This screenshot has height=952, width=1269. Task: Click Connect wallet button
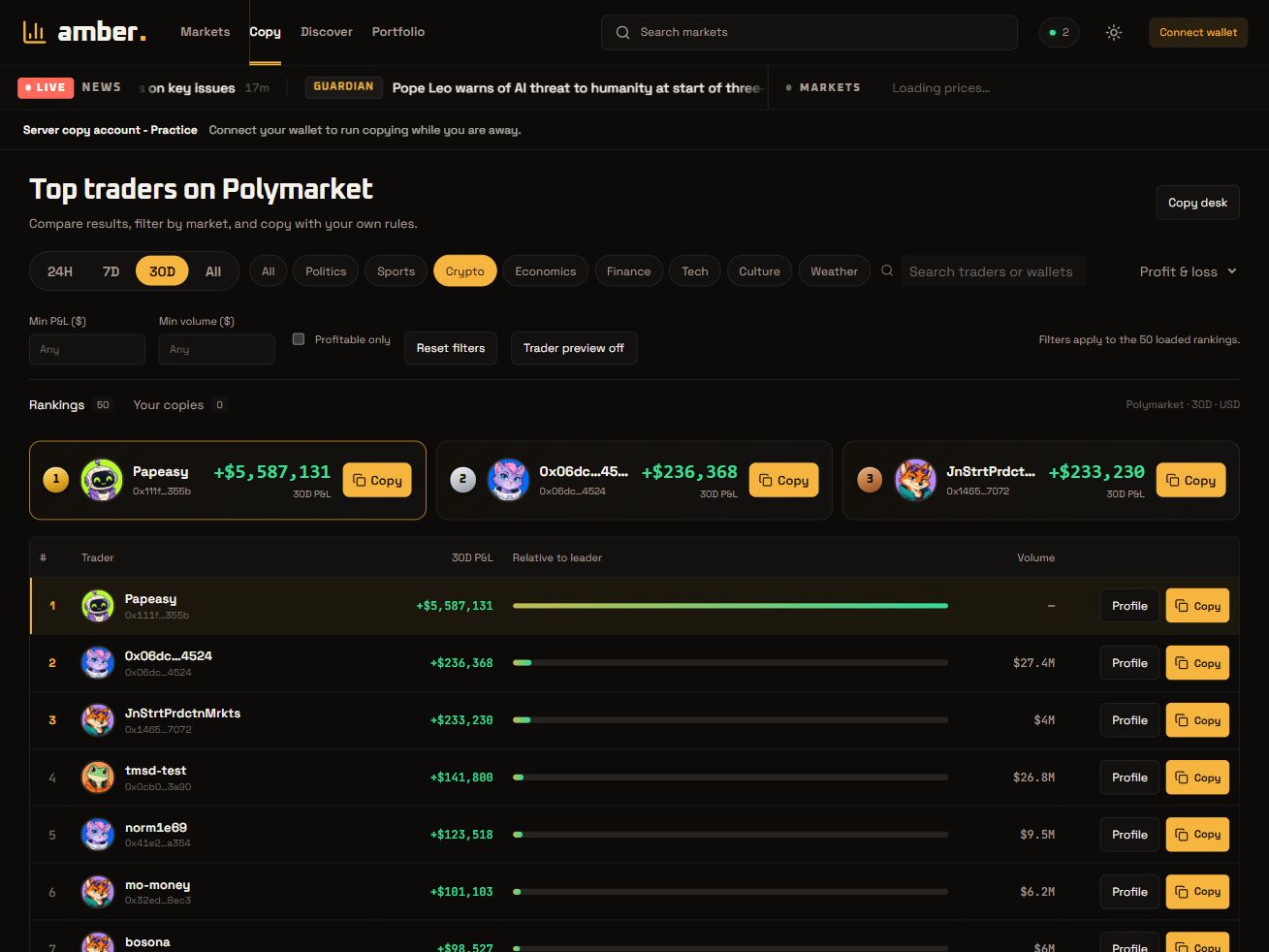point(1198,32)
